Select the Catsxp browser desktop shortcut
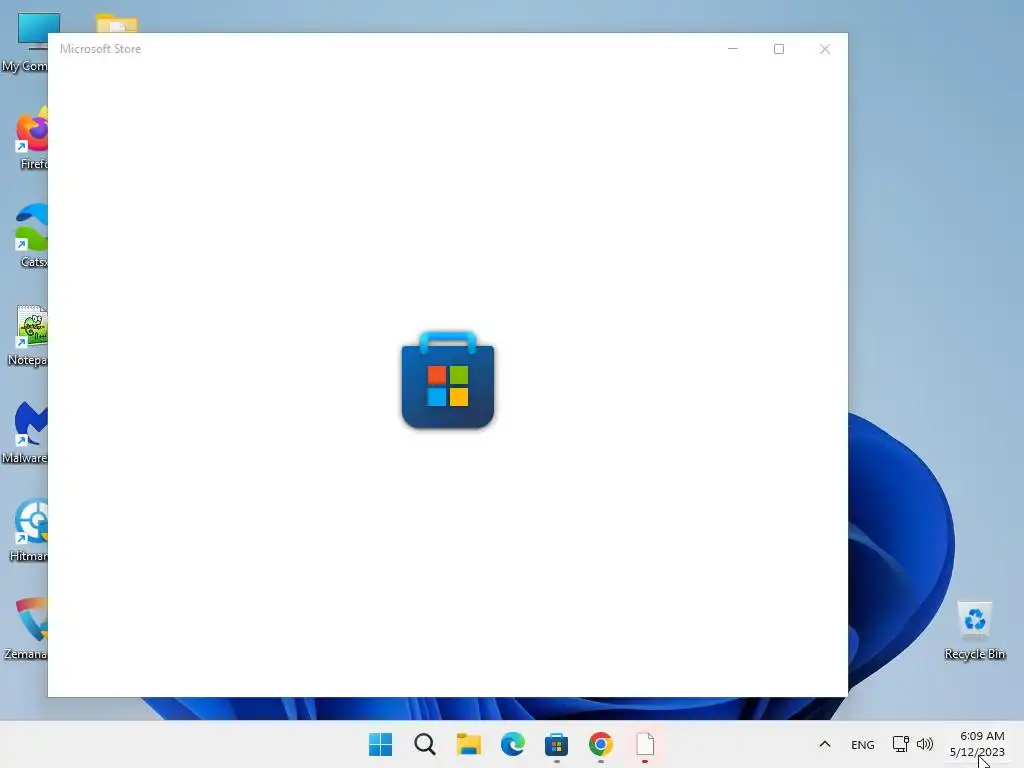This screenshot has height=768, width=1024. 31,236
